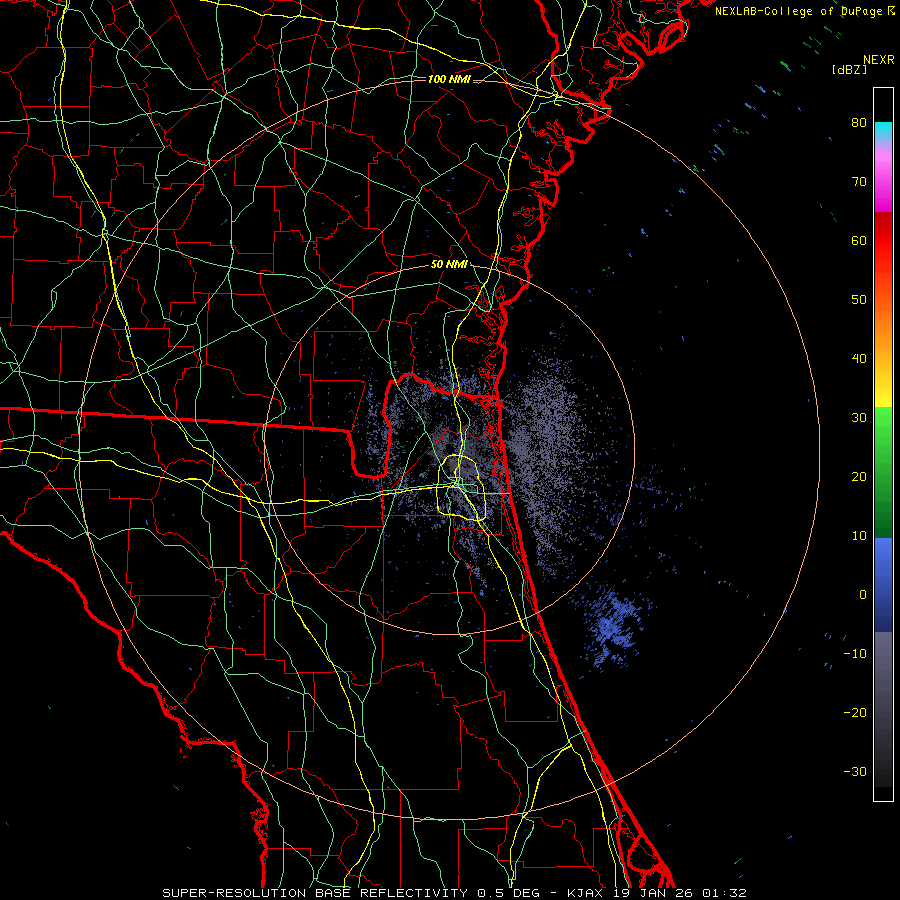The height and width of the screenshot is (900, 900).
Task: Click the bright blue offshore radar echo cluster
Action: pyautogui.click(x=613, y=627)
